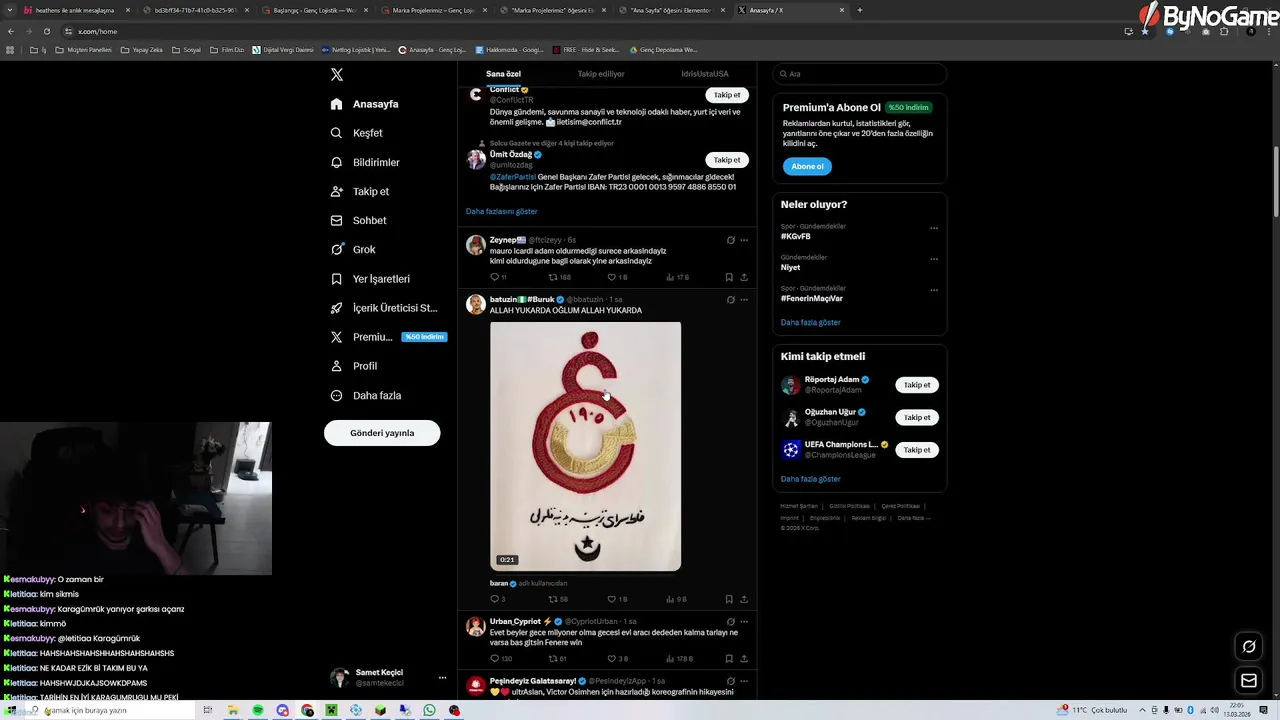Open #FenerinMaçıVar trending topic
The image size is (1280, 720).
[812, 298]
